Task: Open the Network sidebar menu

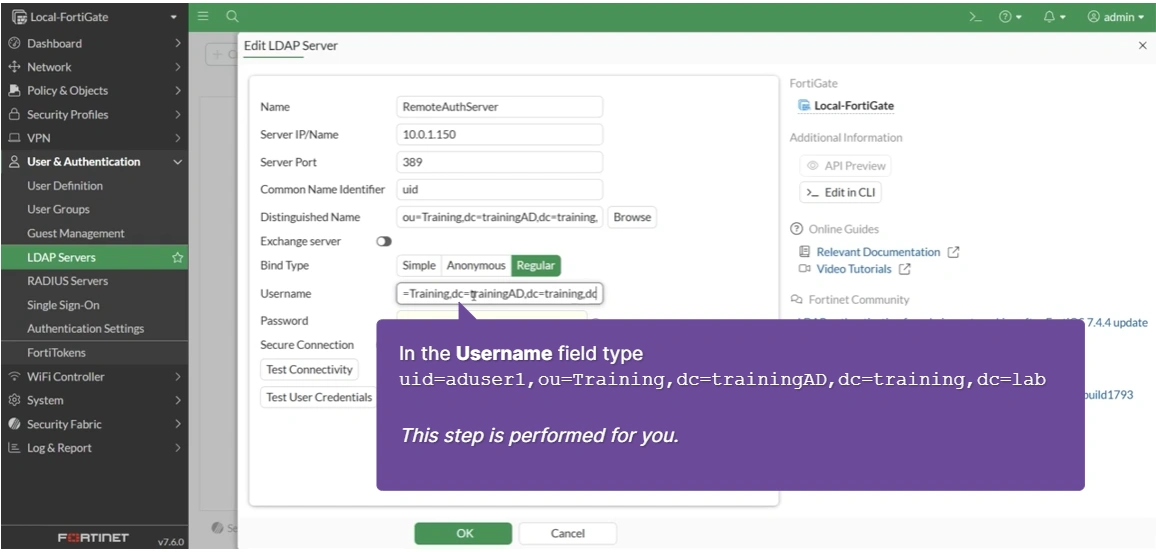Action: pyautogui.click(x=94, y=67)
